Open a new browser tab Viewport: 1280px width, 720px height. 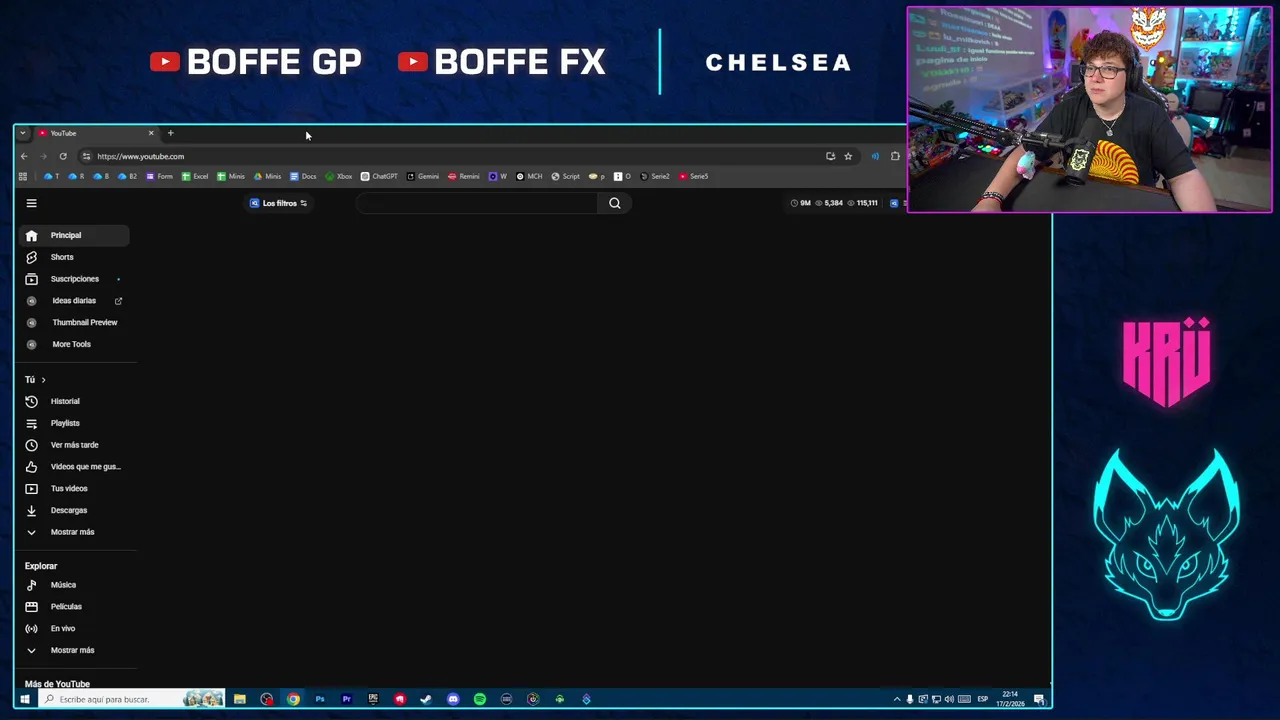(170, 133)
